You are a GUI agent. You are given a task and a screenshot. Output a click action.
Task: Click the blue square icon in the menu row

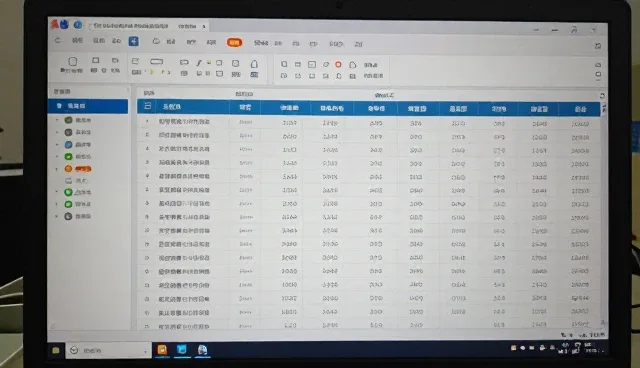pyautogui.click(x=133, y=41)
